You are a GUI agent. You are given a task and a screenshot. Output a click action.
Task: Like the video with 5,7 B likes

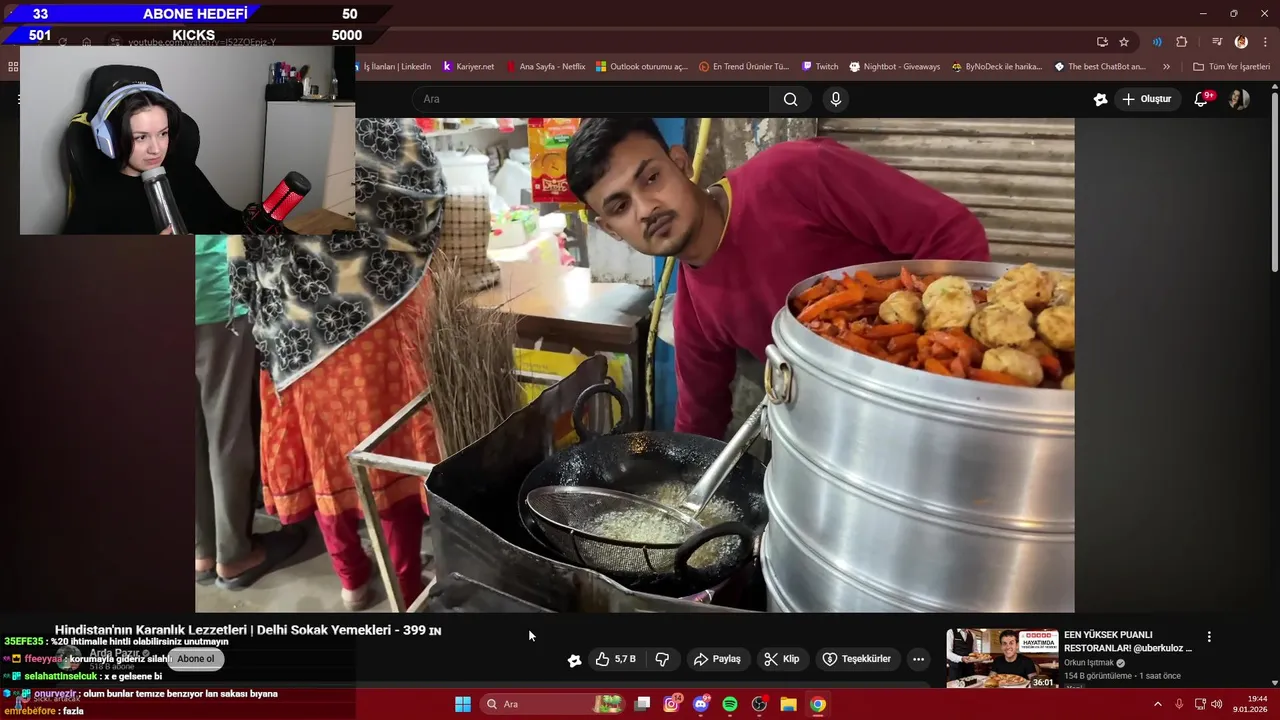click(x=616, y=659)
